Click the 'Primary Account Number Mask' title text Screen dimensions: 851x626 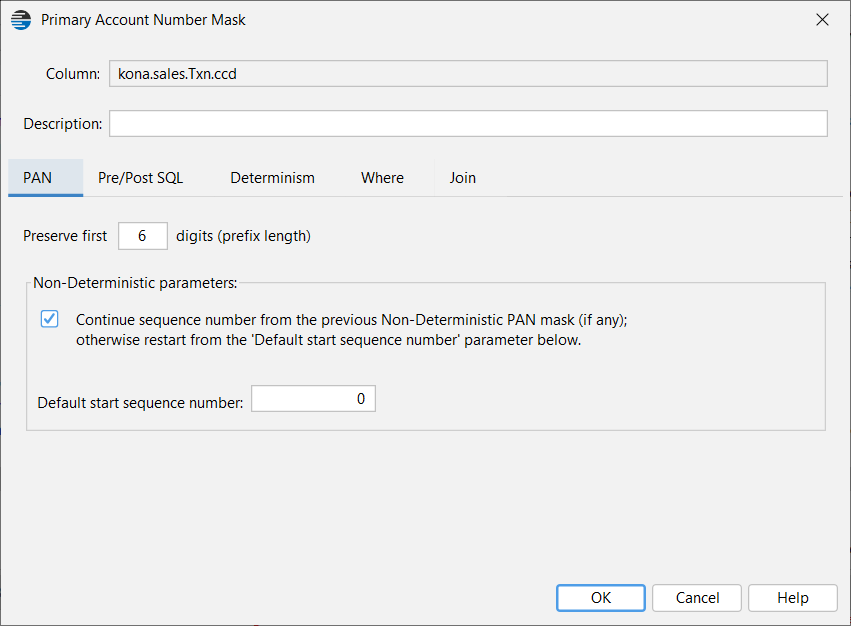point(143,20)
